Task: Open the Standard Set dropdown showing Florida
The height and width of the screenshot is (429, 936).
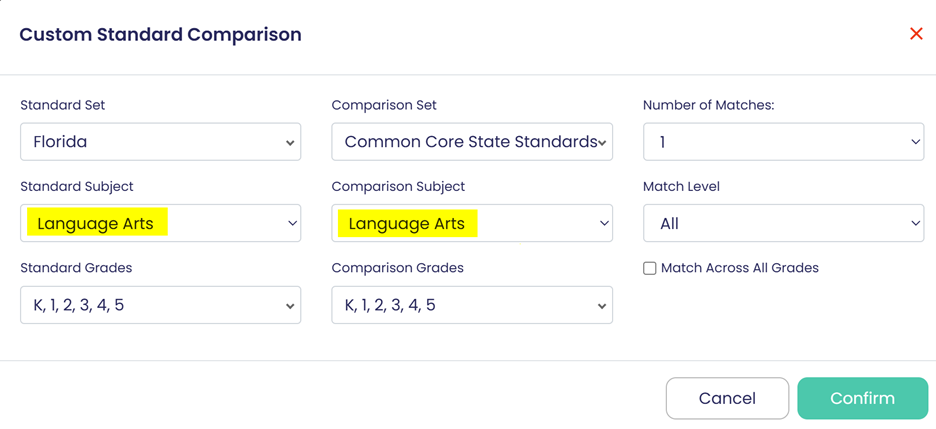Action: pyautogui.click(x=160, y=142)
